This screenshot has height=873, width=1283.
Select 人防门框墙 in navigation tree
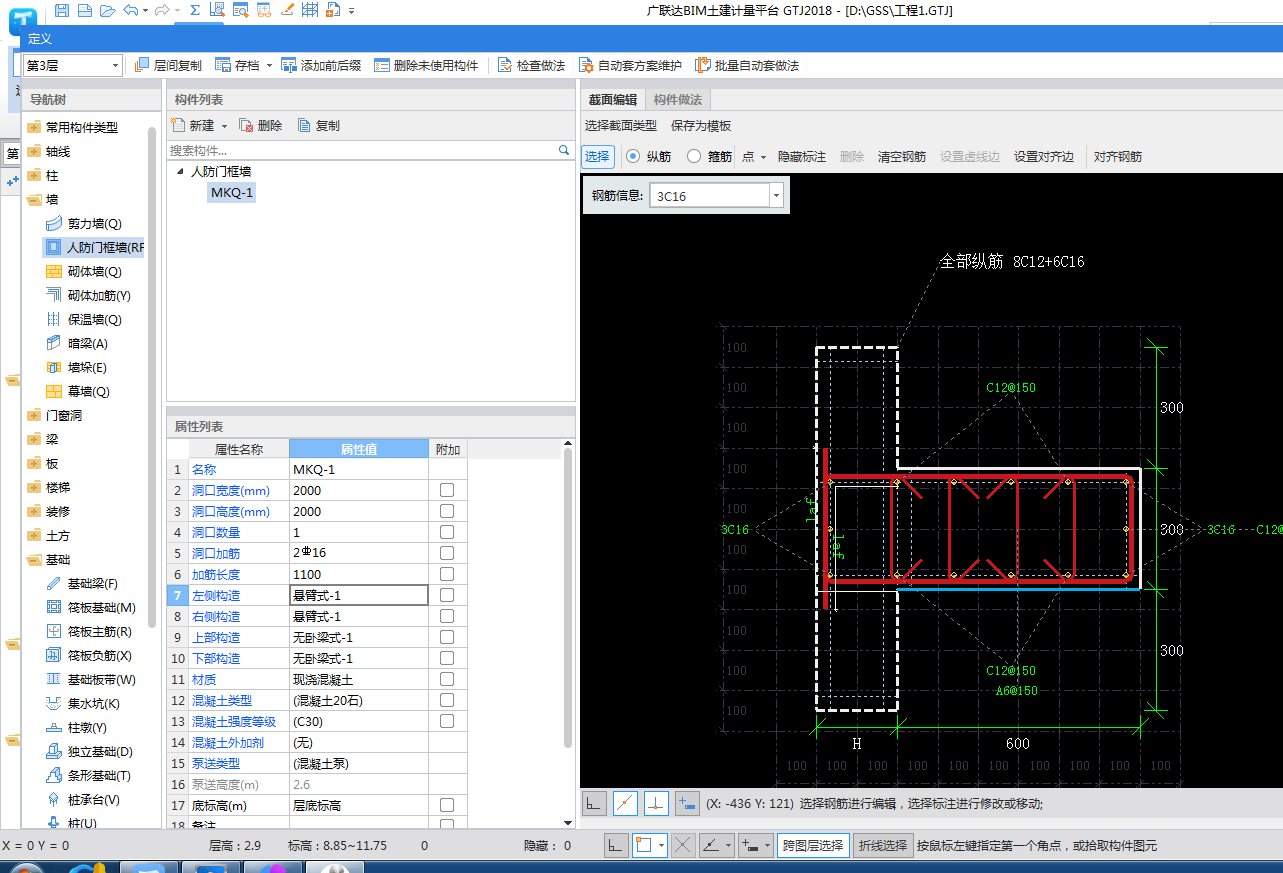95,247
